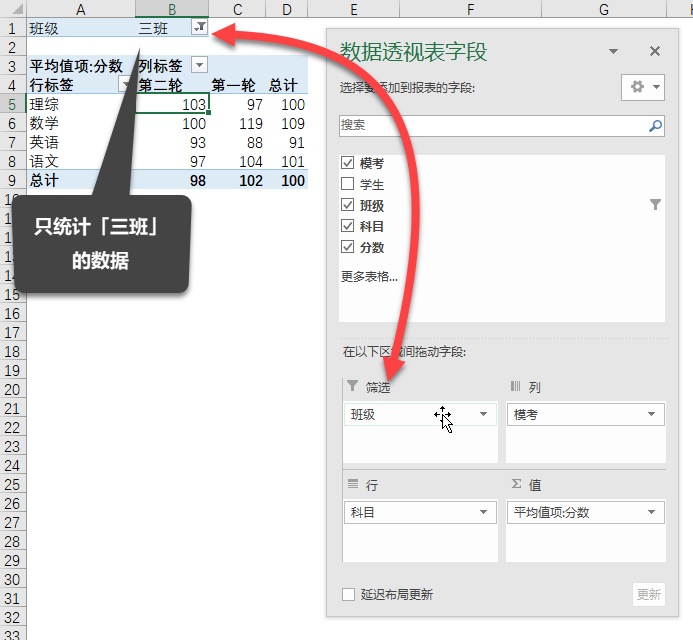The height and width of the screenshot is (640, 693).
Task: Select column header C
Action: tap(238, 10)
